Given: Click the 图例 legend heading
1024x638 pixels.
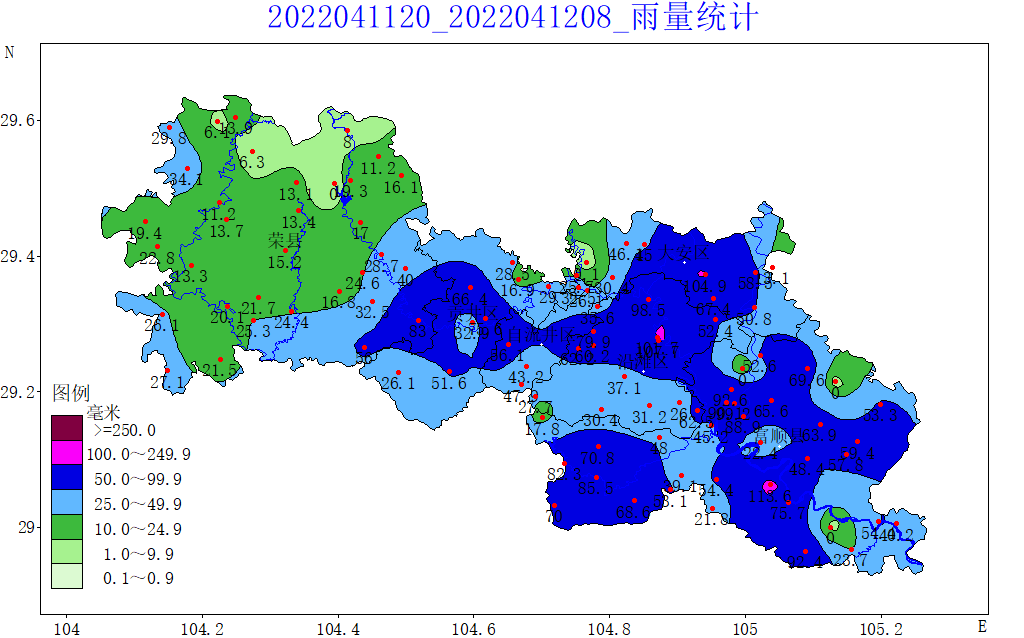Looking at the screenshot, I should 71,392.
